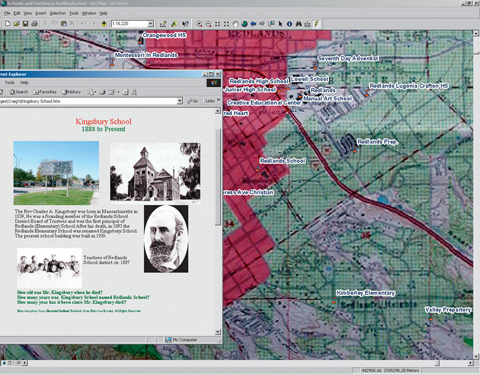Click the browser address input field

(88, 101)
